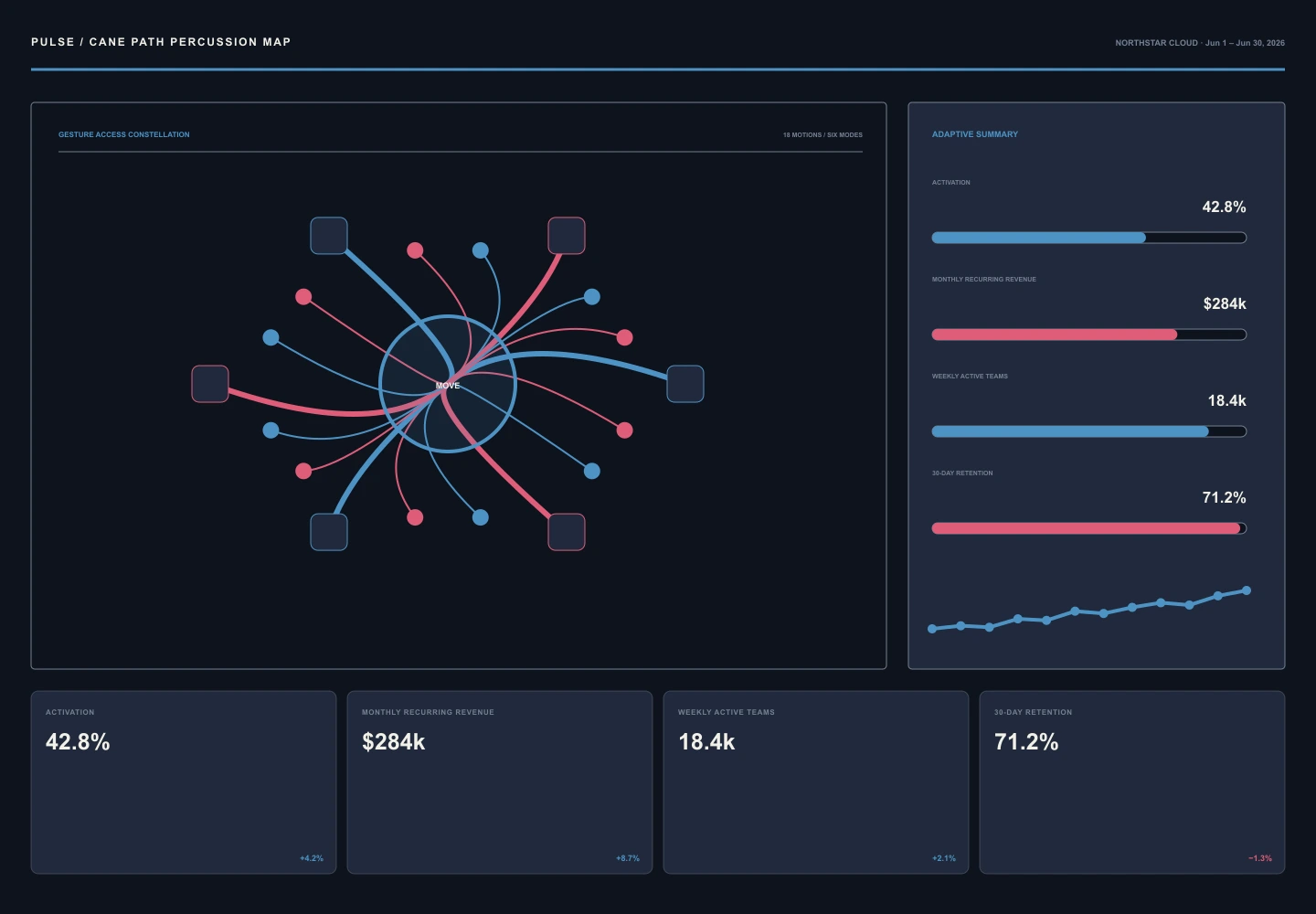Click the "ADAPTIVE SUMMARY" heading

[975, 134]
